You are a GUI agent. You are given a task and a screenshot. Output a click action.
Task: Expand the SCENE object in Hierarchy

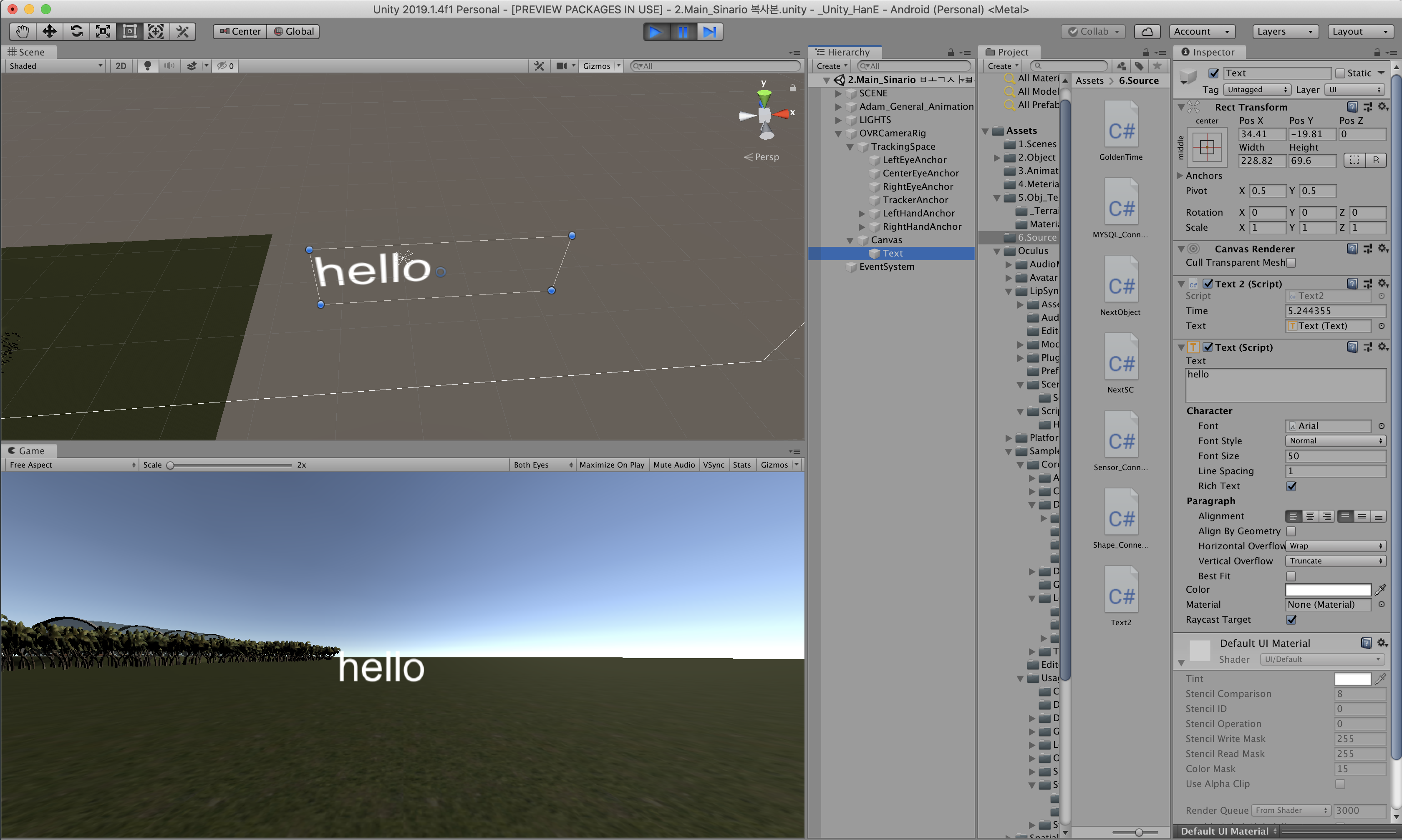pyautogui.click(x=838, y=93)
